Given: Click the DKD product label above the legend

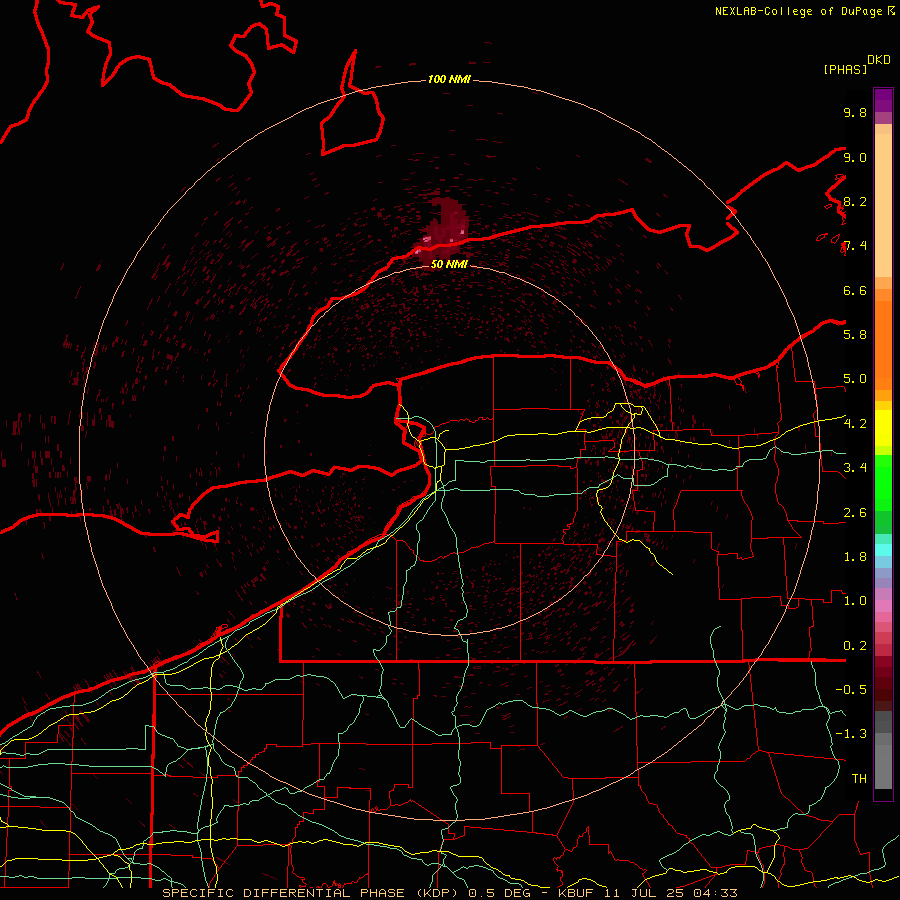Looking at the screenshot, I should pyautogui.click(x=878, y=60).
